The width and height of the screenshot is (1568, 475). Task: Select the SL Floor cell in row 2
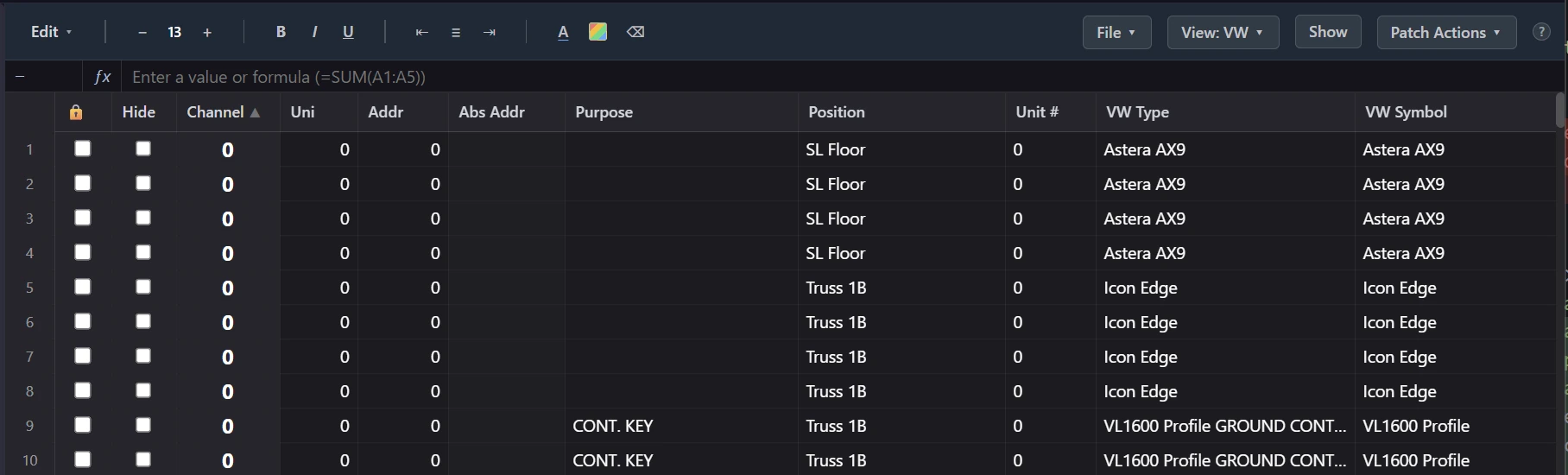coord(901,184)
